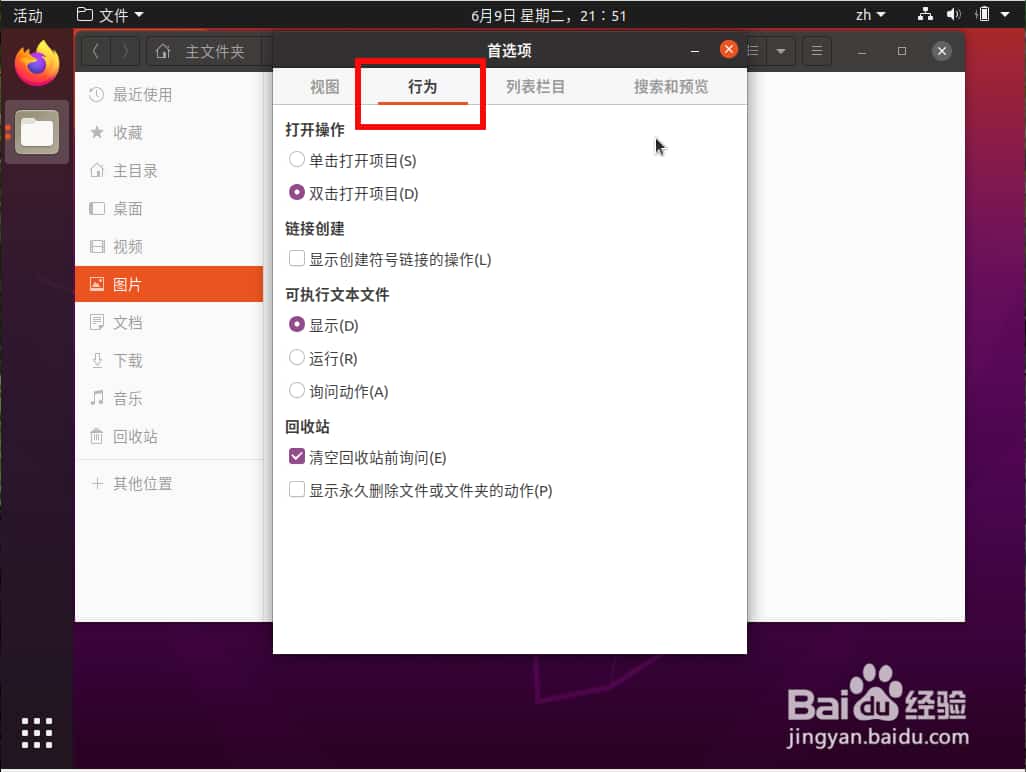This screenshot has width=1026, height=772.
Task: Click the volume icon in the top bar
Action: [953, 14]
